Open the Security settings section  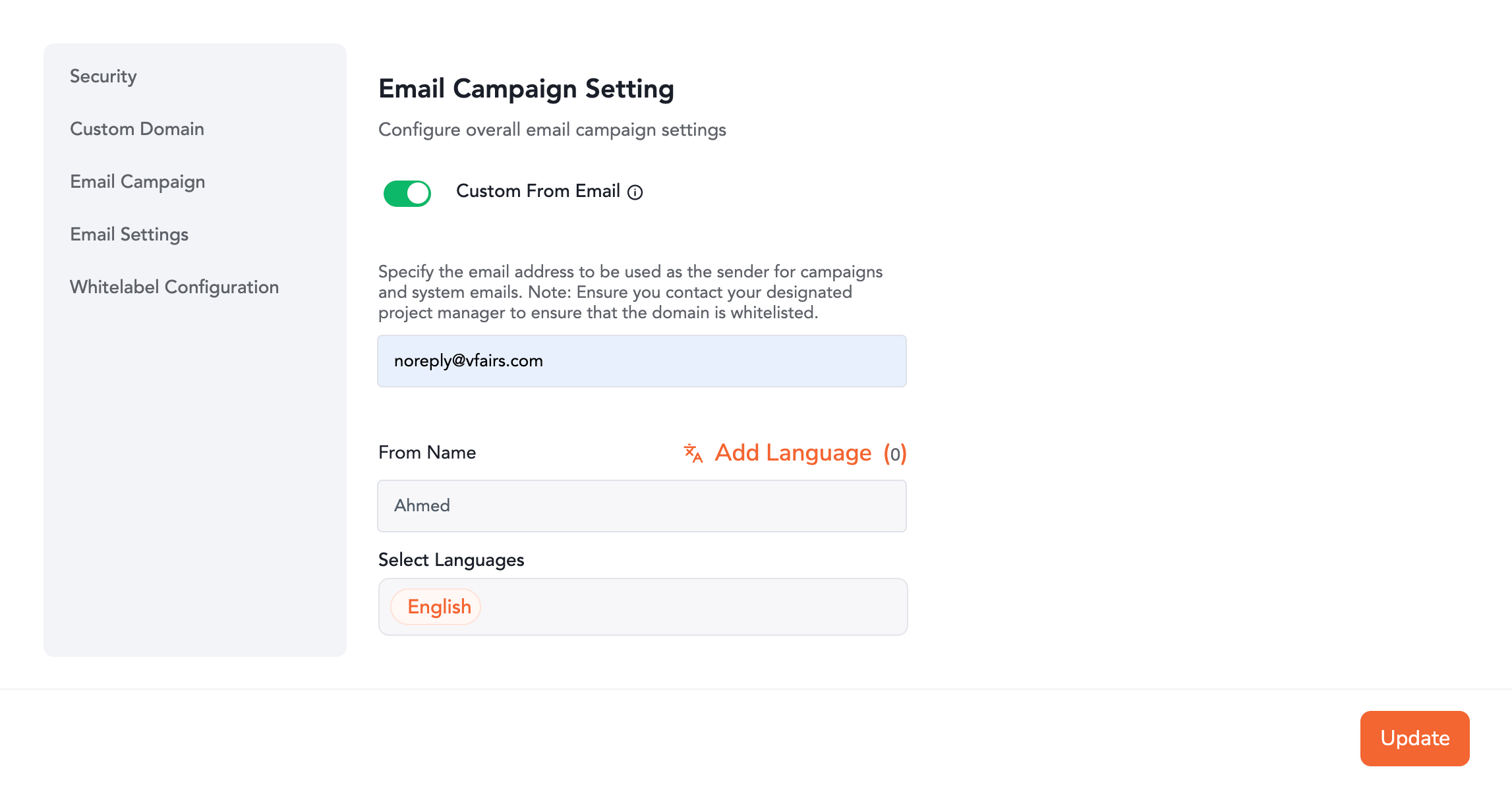click(103, 76)
